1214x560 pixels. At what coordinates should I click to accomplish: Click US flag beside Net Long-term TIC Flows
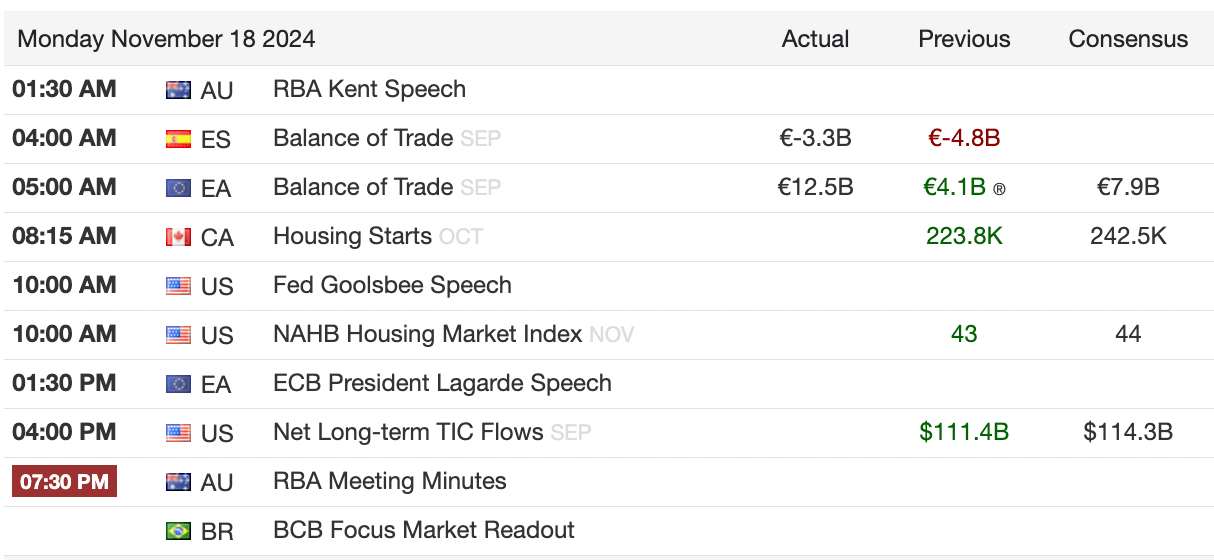point(178,433)
